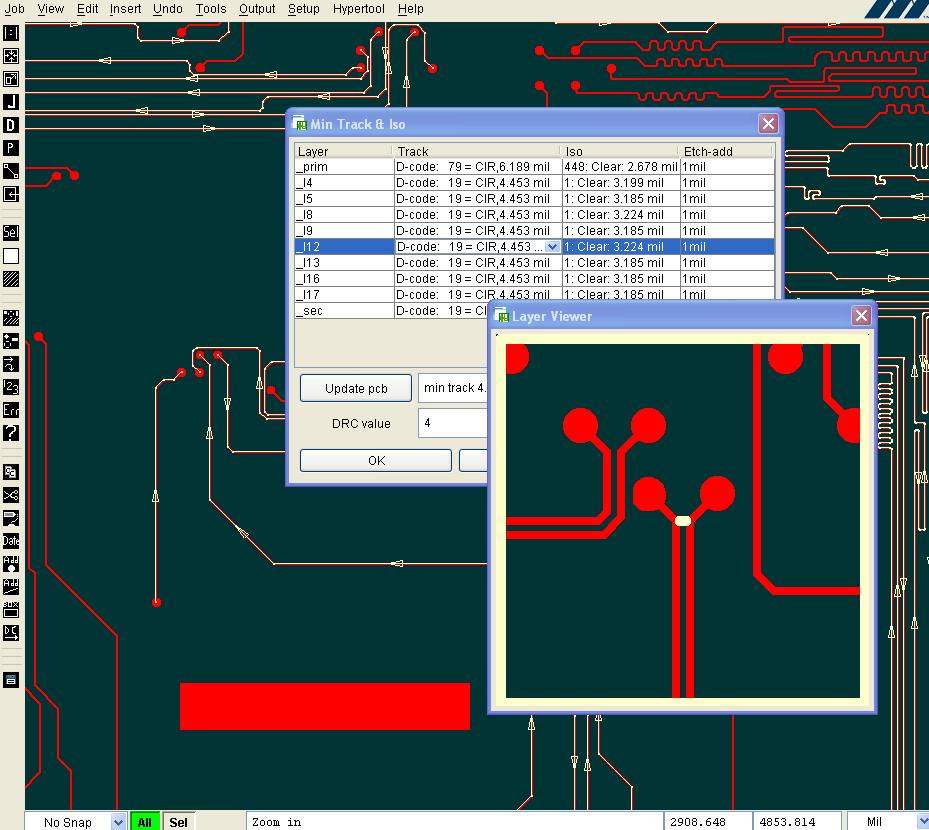The width and height of the screenshot is (929, 830).
Task: Select the P tool icon
Action: 11,148
